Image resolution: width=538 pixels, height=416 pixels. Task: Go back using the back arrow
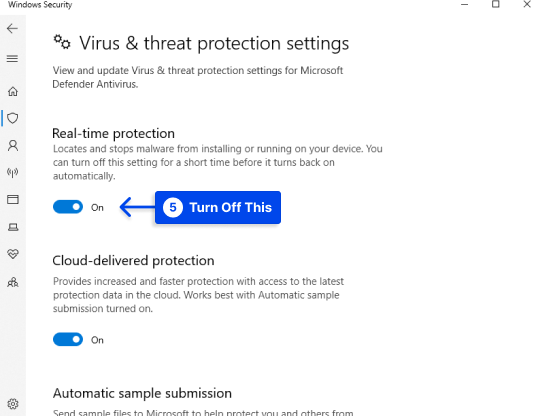tap(12, 28)
